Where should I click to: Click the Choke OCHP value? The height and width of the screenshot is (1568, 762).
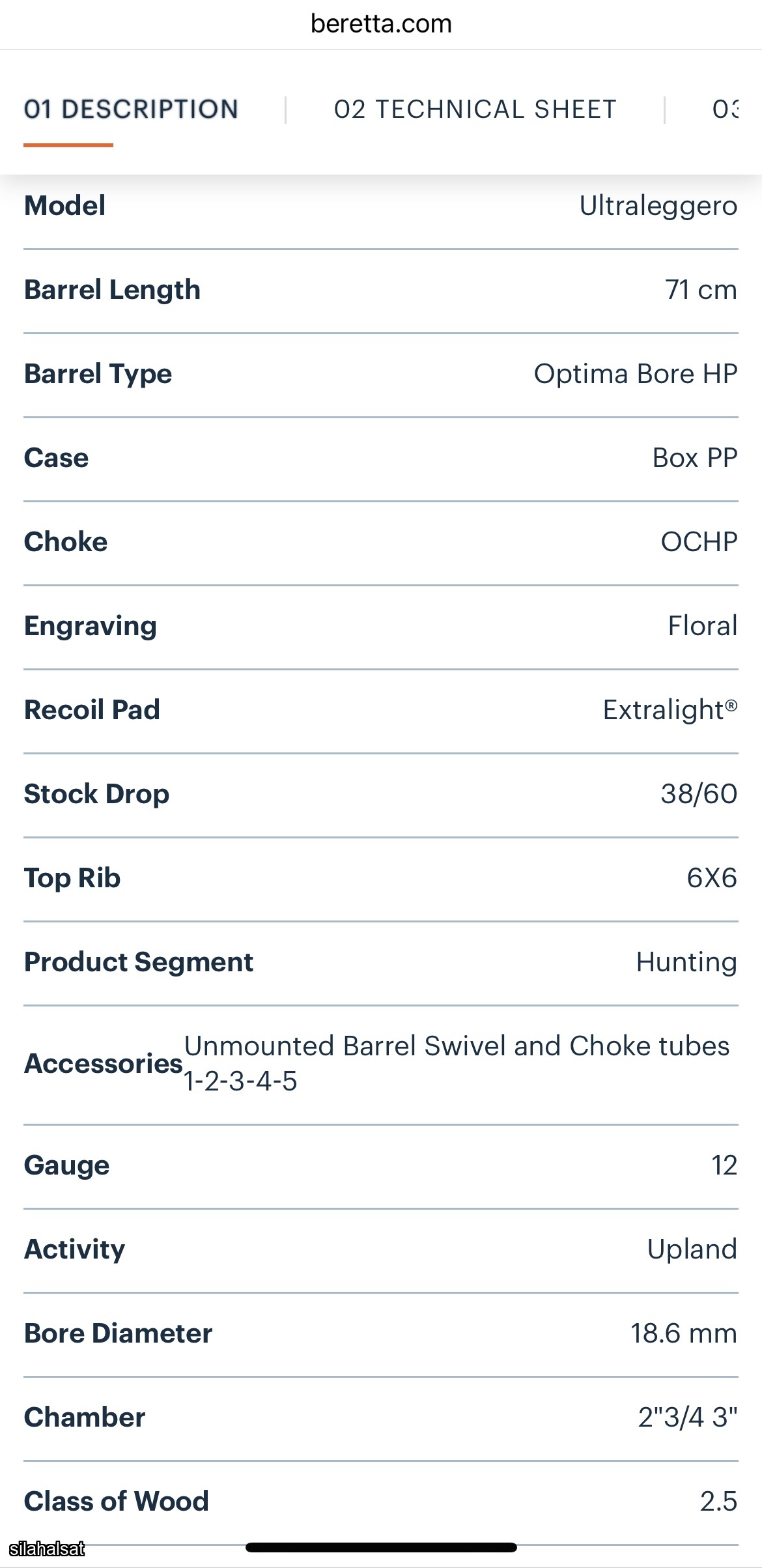pyautogui.click(x=699, y=542)
